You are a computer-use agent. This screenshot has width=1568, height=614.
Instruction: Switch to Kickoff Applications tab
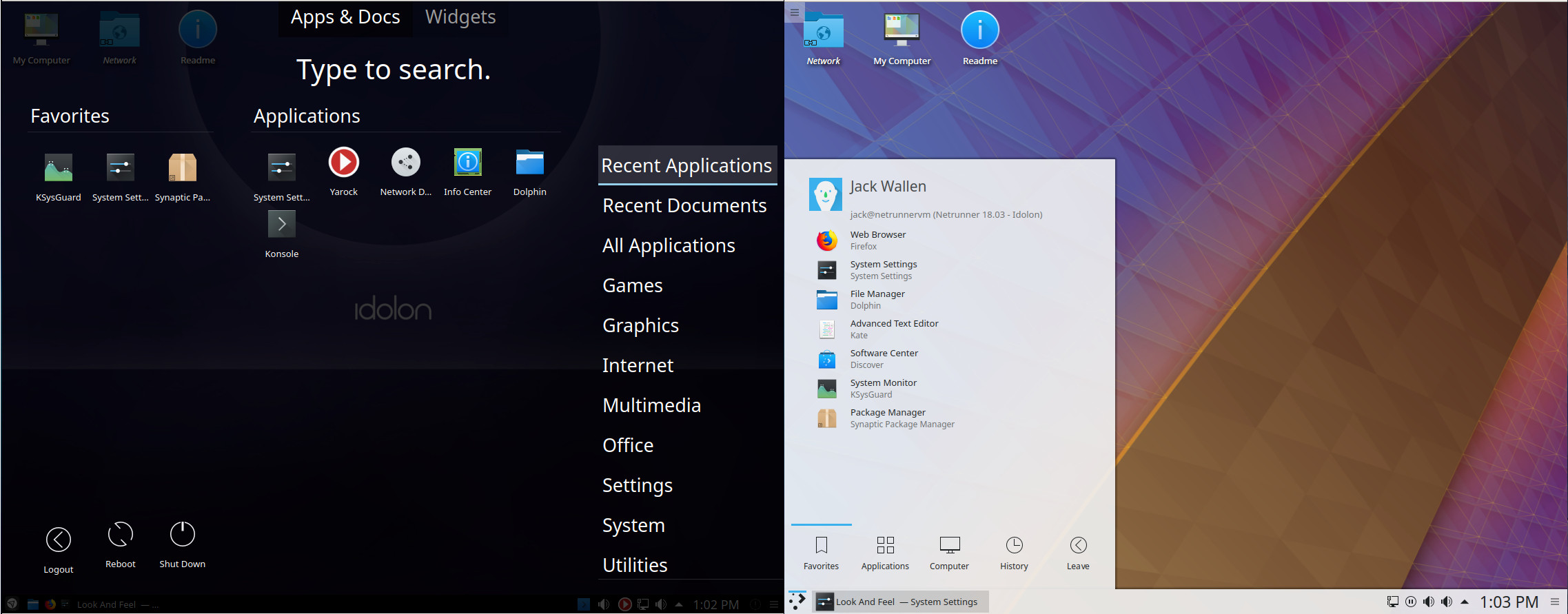[x=886, y=553]
